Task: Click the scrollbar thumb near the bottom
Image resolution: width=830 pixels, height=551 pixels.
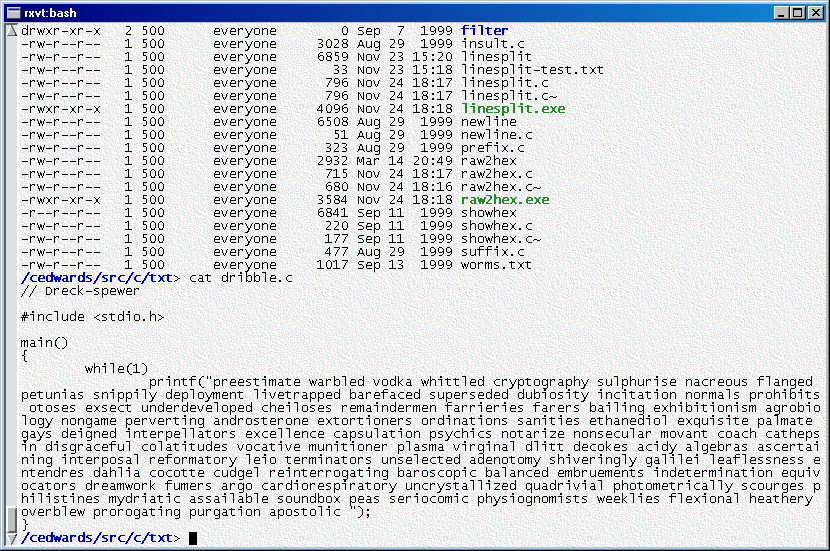Action: pyautogui.click(x=11, y=520)
